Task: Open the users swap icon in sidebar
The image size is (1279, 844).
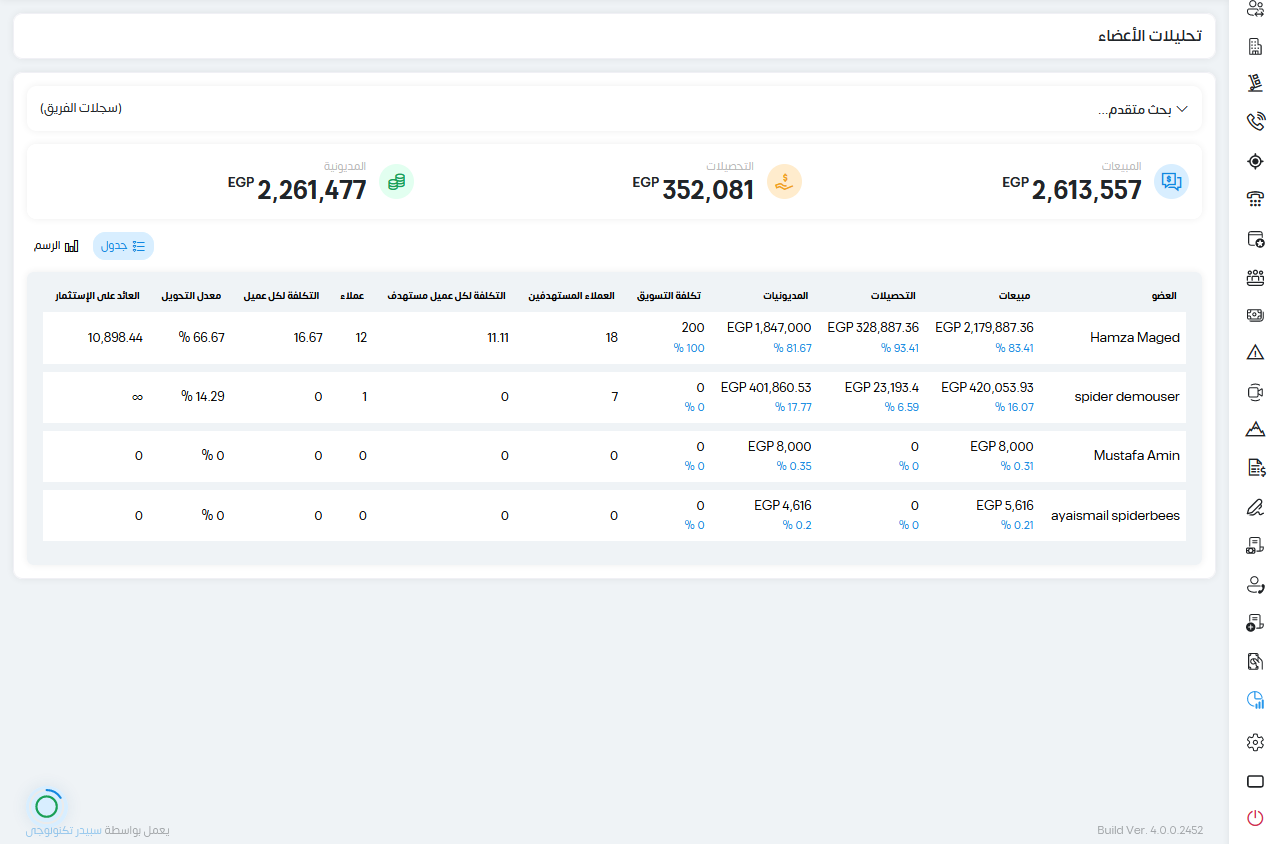Action: click(1256, 9)
